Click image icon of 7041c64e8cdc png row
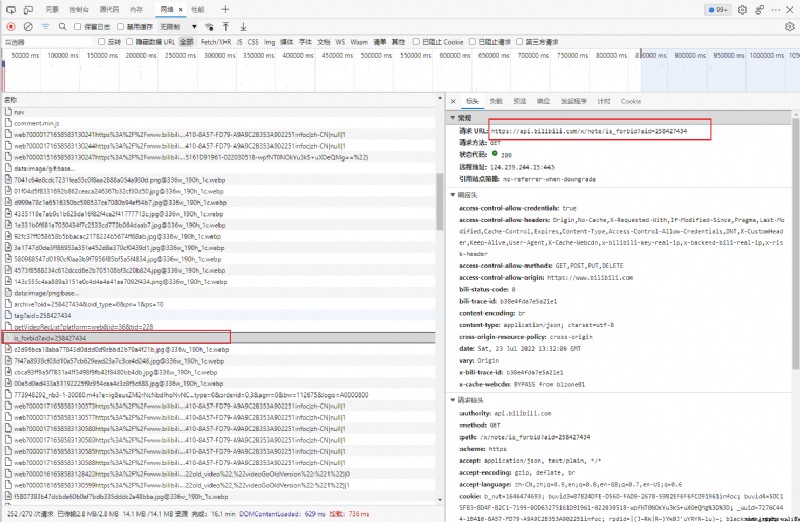Screen dimensions: 800x522 pyautogui.click(x=8, y=180)
